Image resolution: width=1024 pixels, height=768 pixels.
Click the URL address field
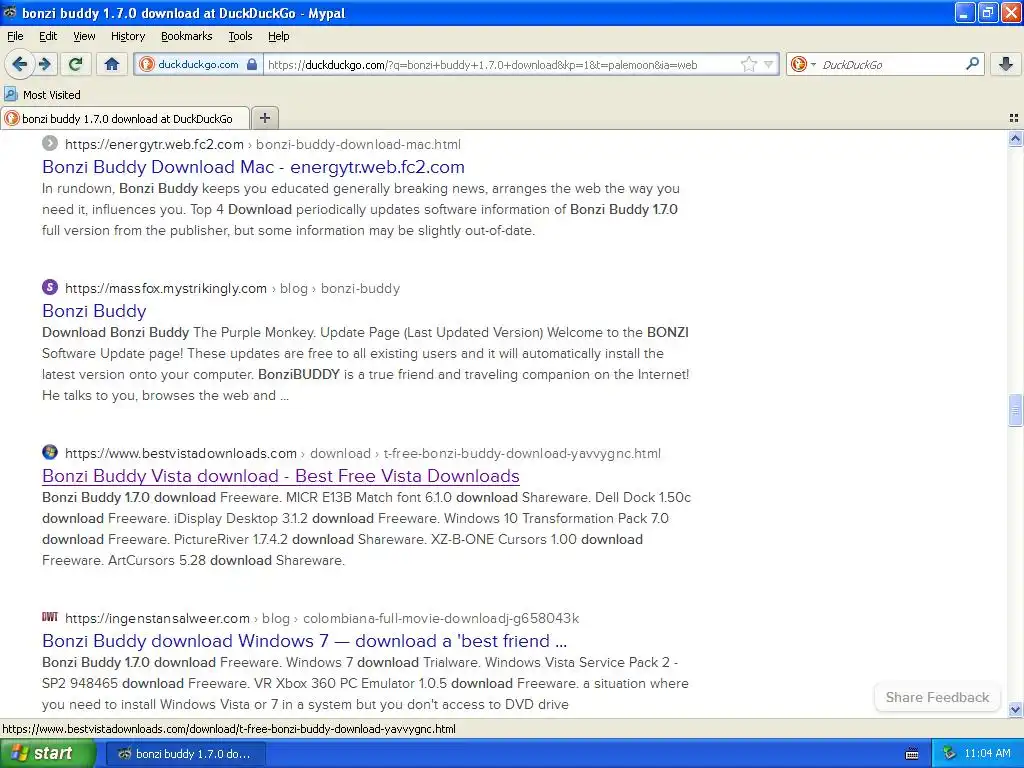point(500,64)
